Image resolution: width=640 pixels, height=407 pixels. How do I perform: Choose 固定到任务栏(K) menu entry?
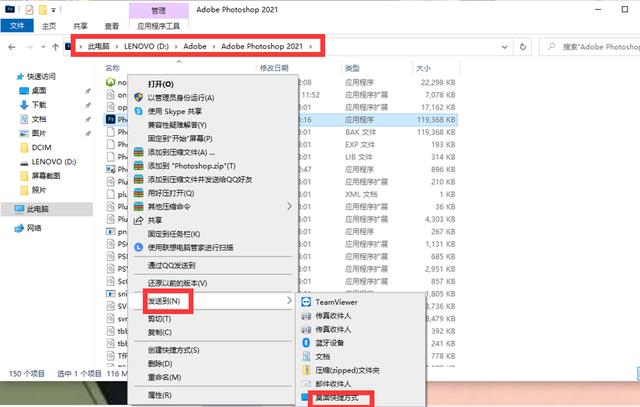pos(212,234)
